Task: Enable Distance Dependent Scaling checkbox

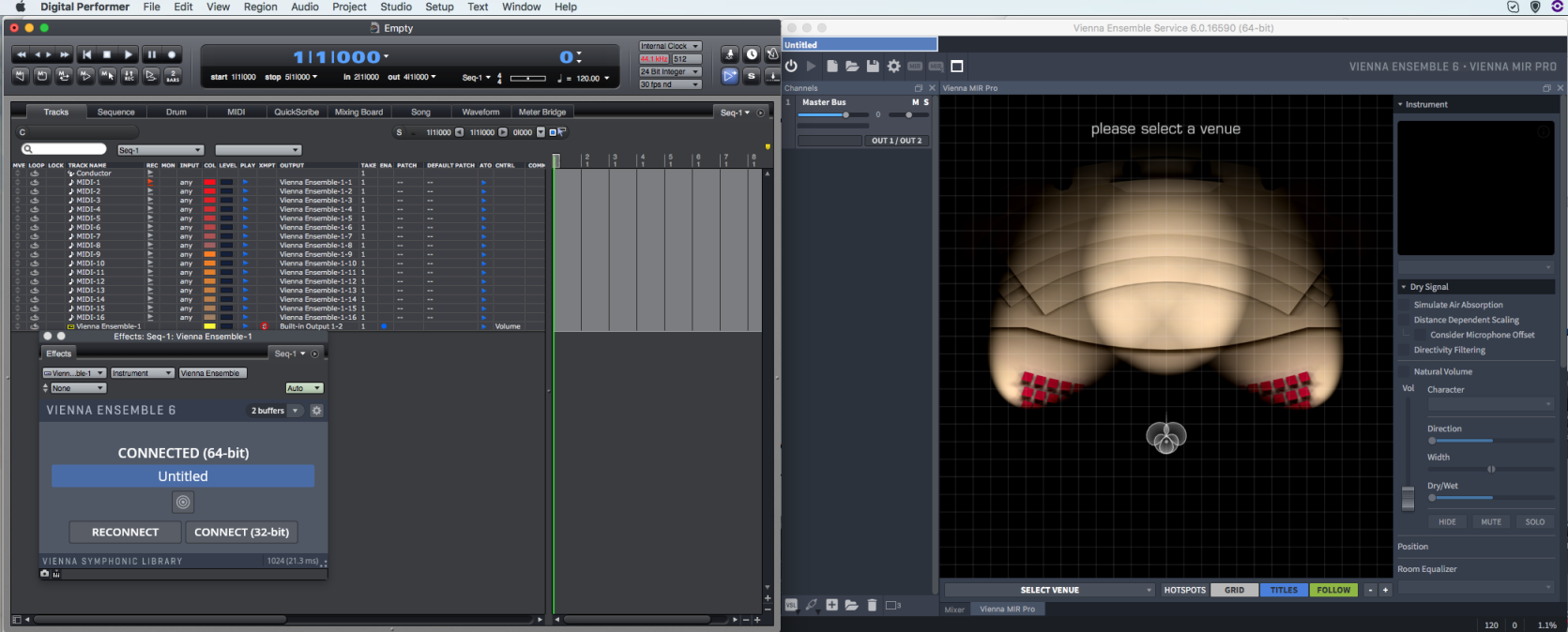Action: point(1406,320)
